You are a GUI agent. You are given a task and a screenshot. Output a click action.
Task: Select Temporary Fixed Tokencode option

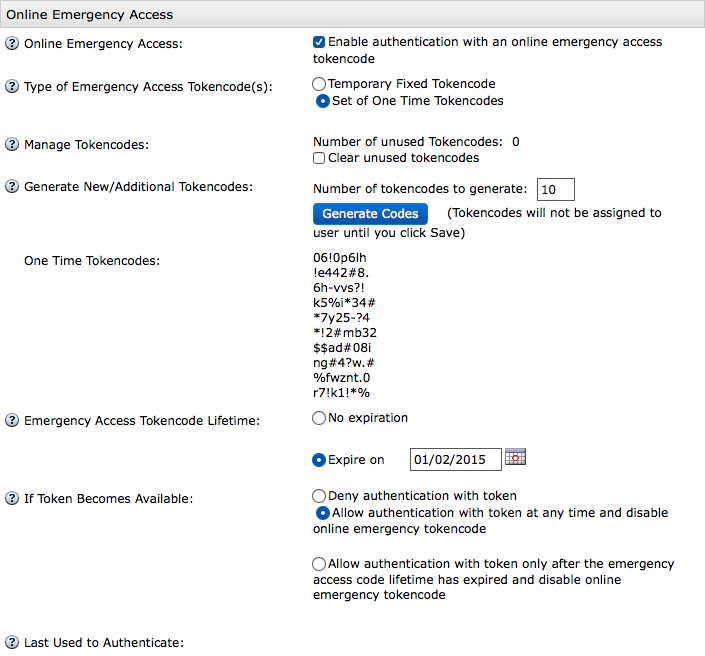click(319, 84)
